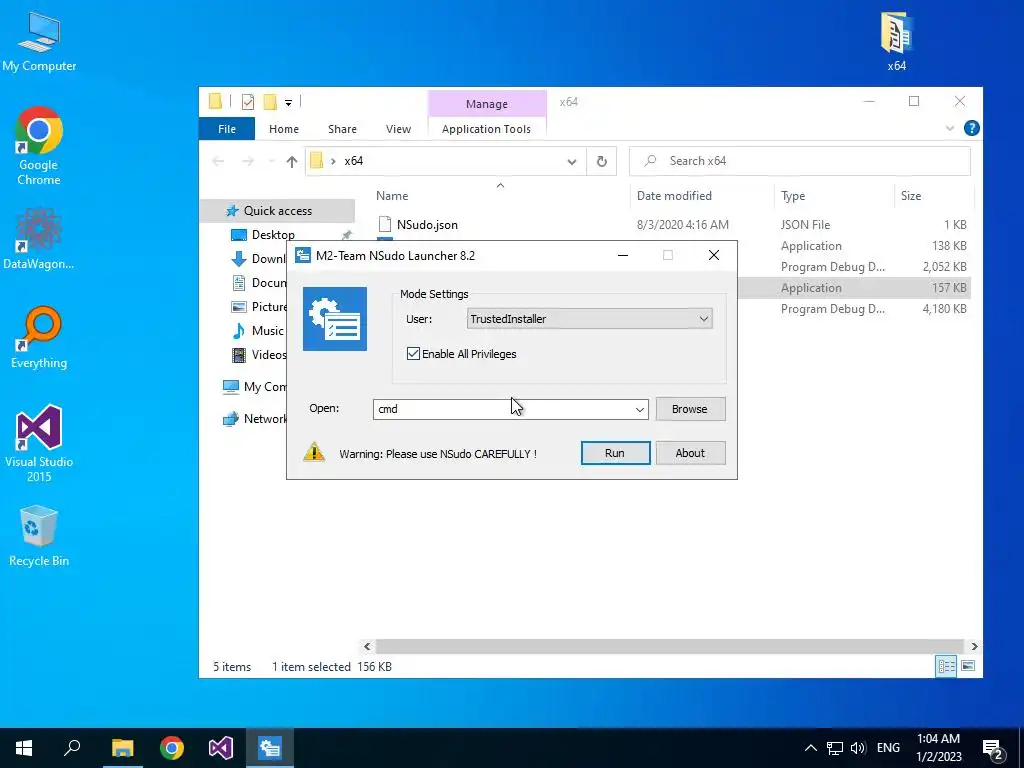Click Explorer Forward arrow
This screenshot has height=768, width=1024.
pyautogui.click(x=248, y=161)
